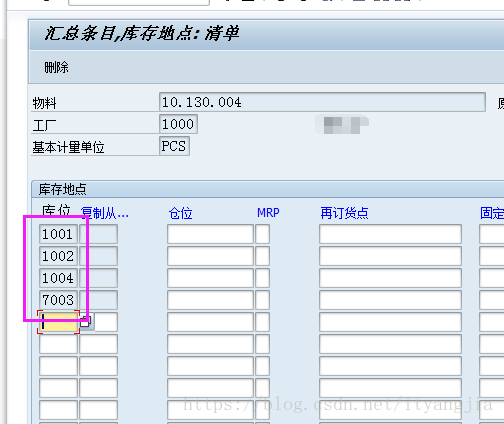This screenshot has width=504, height=424.
Task: Click 再订货点 field in row 1002
Action: pyautogui.click(x=390, y=256)
